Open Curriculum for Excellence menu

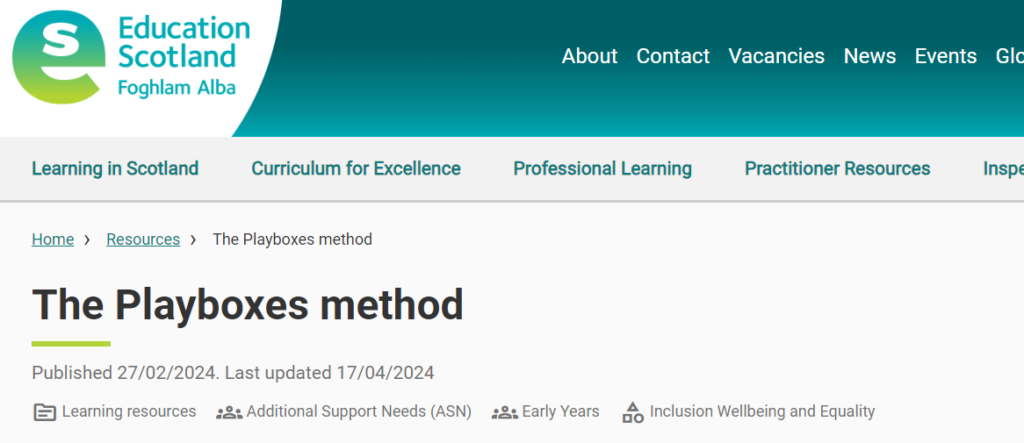(356, 169)
